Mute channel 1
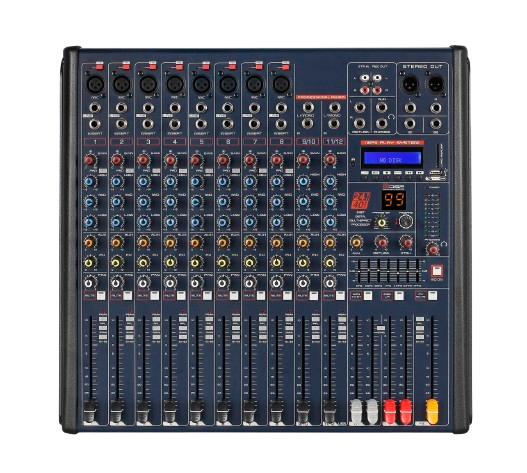This screenshot has height=473, width=527. (101, 296)
